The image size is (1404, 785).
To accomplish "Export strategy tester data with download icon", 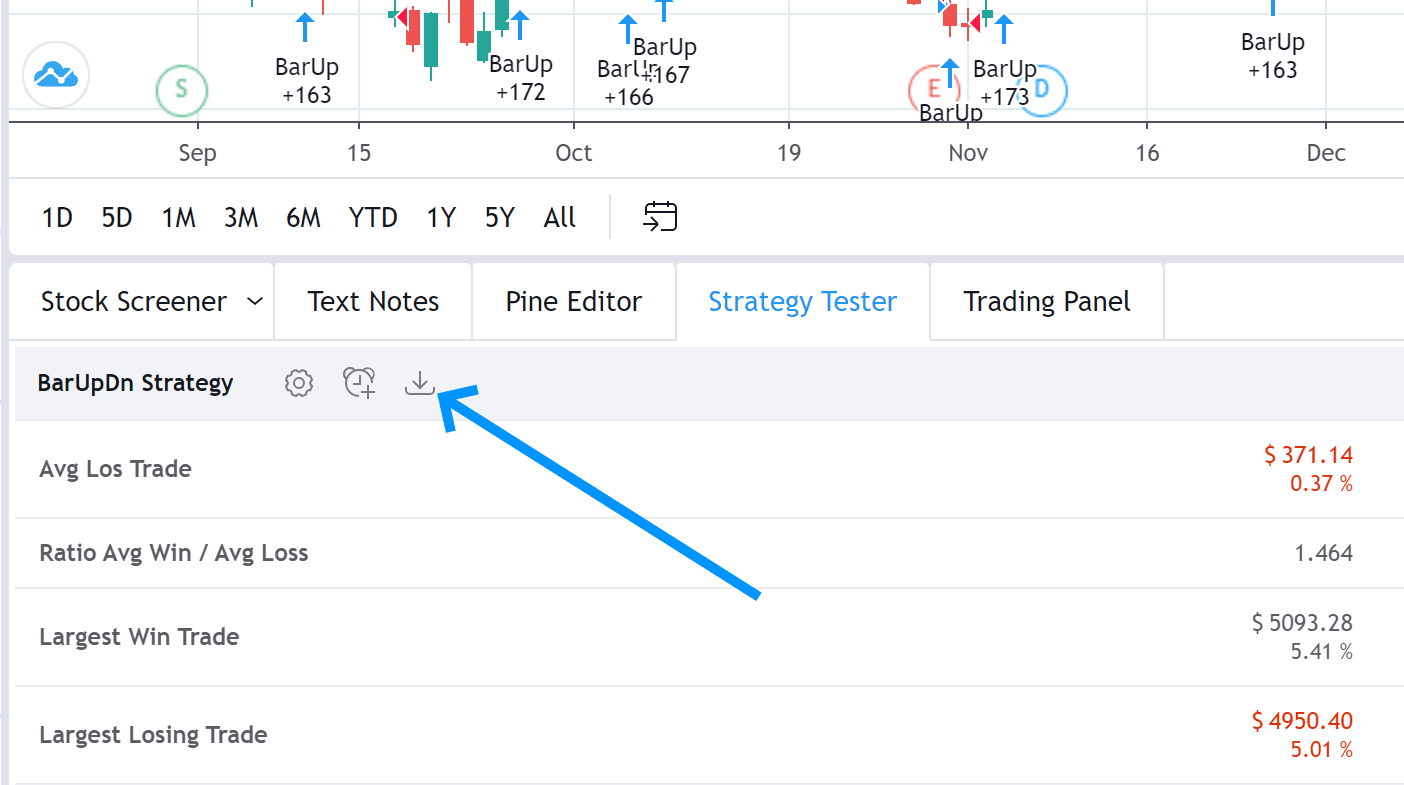I will 419,383.
